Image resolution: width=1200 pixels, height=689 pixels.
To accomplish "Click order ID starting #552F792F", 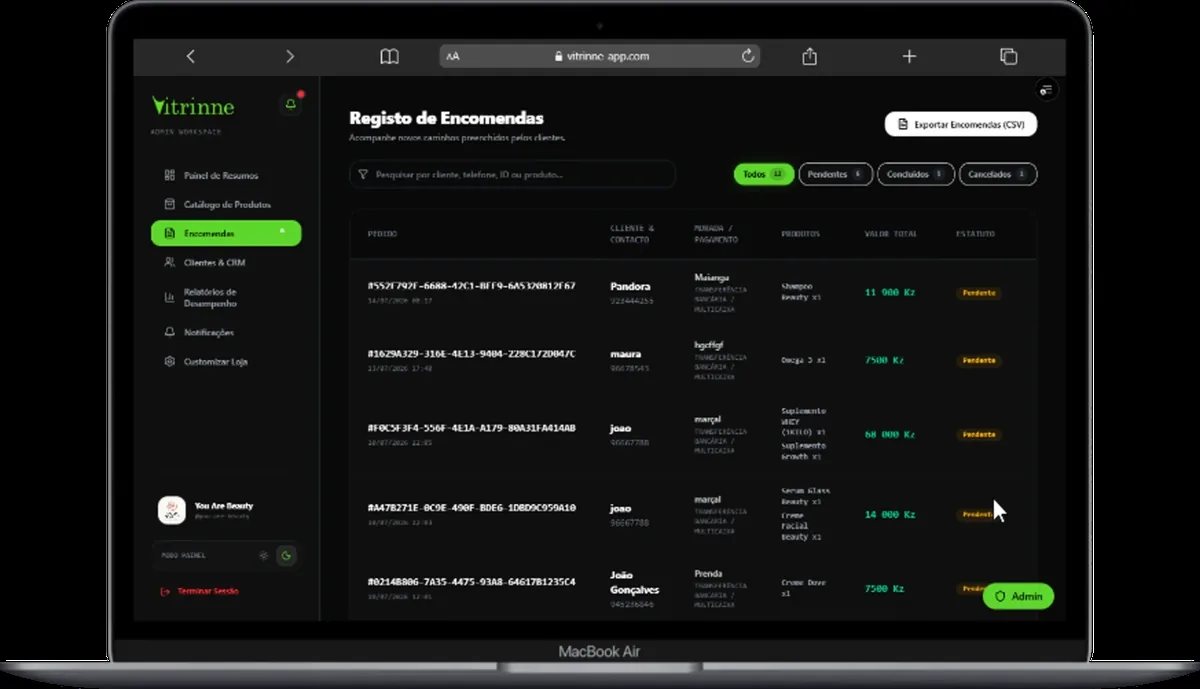I will pos(471,286).
